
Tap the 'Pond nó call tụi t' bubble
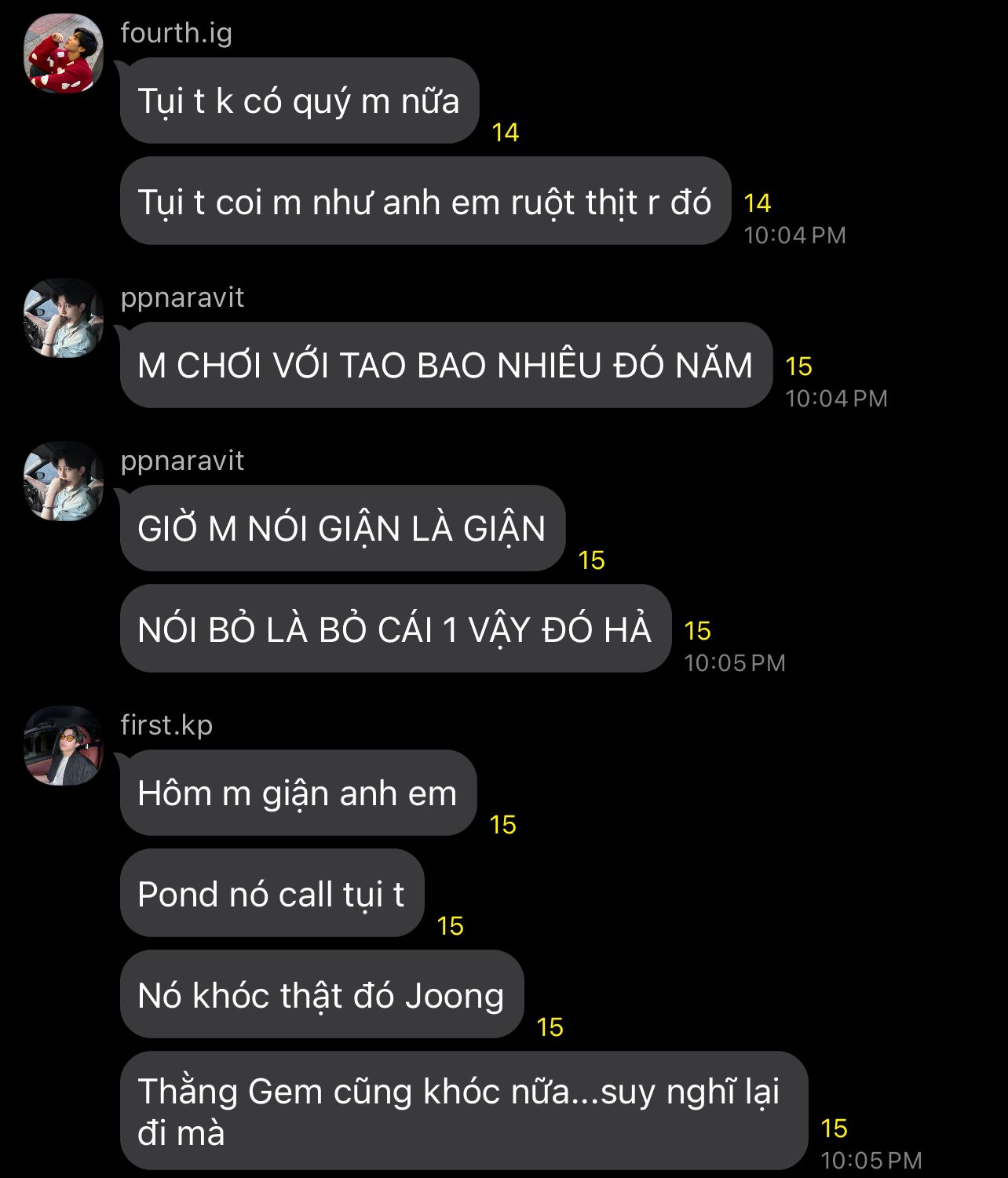point(272,893)
